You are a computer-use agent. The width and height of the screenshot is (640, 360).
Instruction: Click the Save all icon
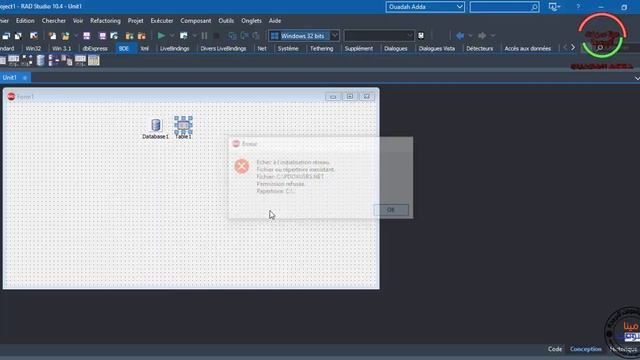102,36
